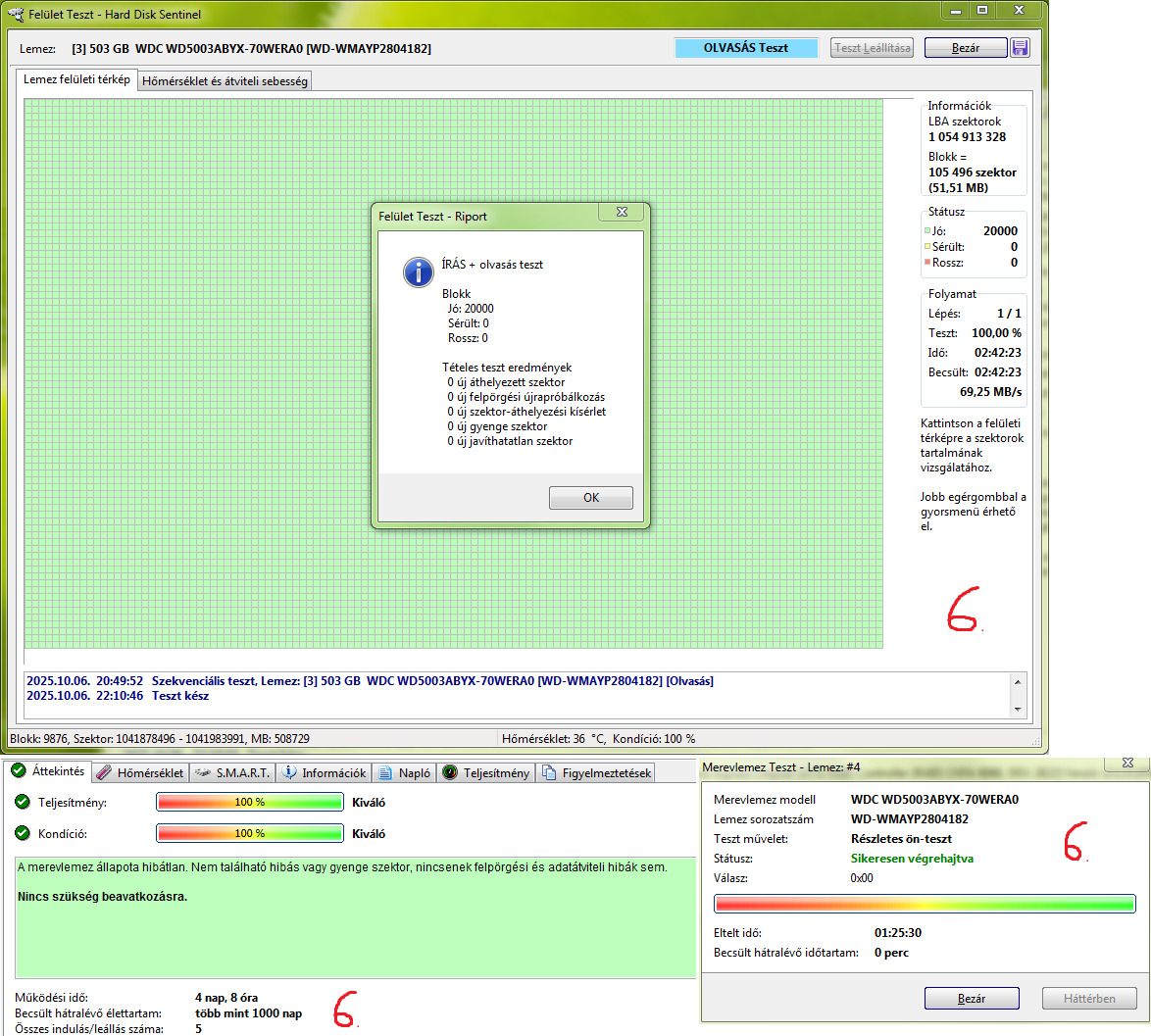Click the info icon on Információk tab
Viewport: 1151px width, 1036px height.
[x=290, y=772]
